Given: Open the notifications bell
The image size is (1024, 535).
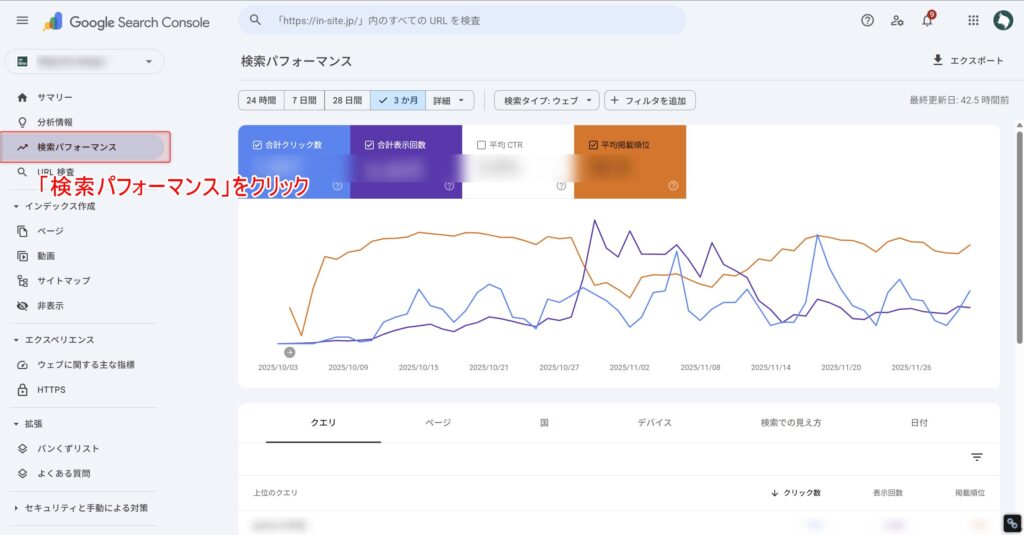Looking at the screenshot, I should [927, 20].
